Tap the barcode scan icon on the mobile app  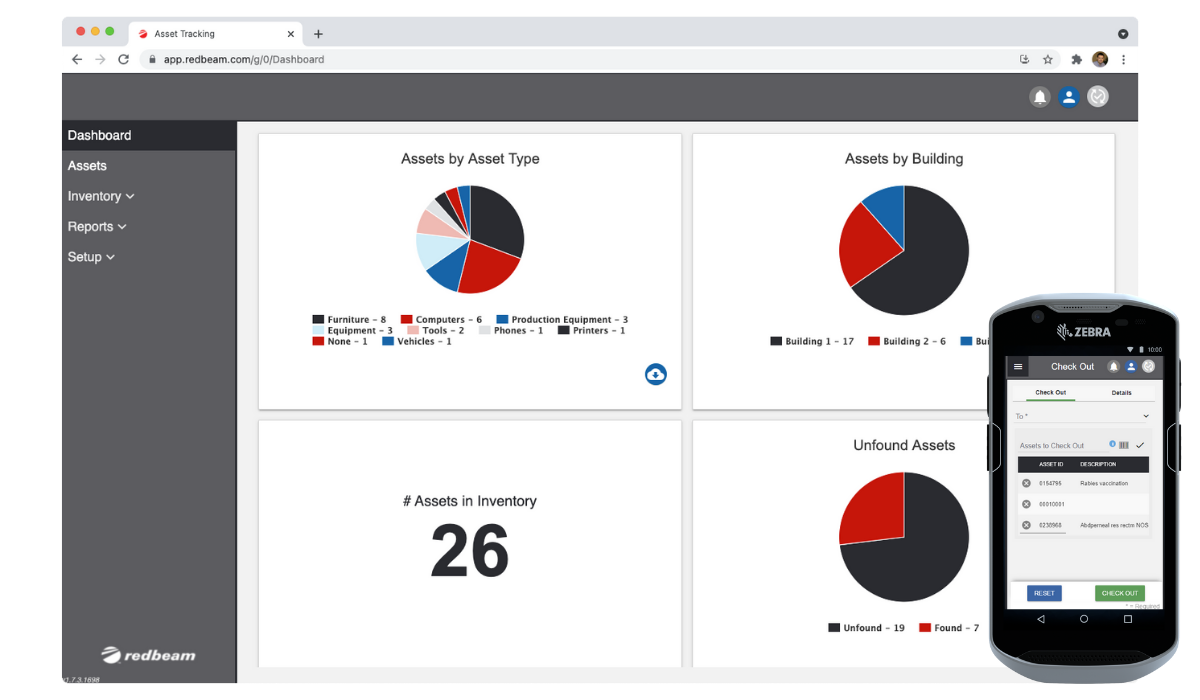point(1124,445)
